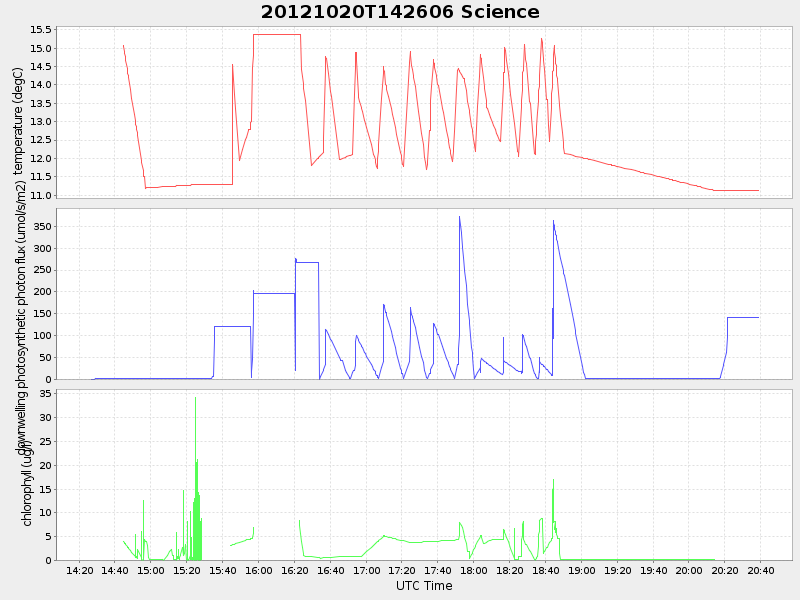The width and height of the screenshot is (800, 600).
Task: Click the flat red temperature plateau at top
Action: coord(277,35)
